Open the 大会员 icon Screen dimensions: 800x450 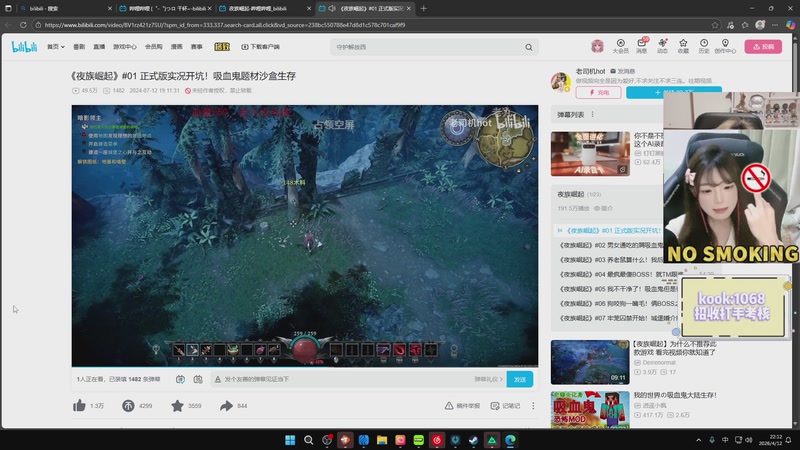coord(620,46)
